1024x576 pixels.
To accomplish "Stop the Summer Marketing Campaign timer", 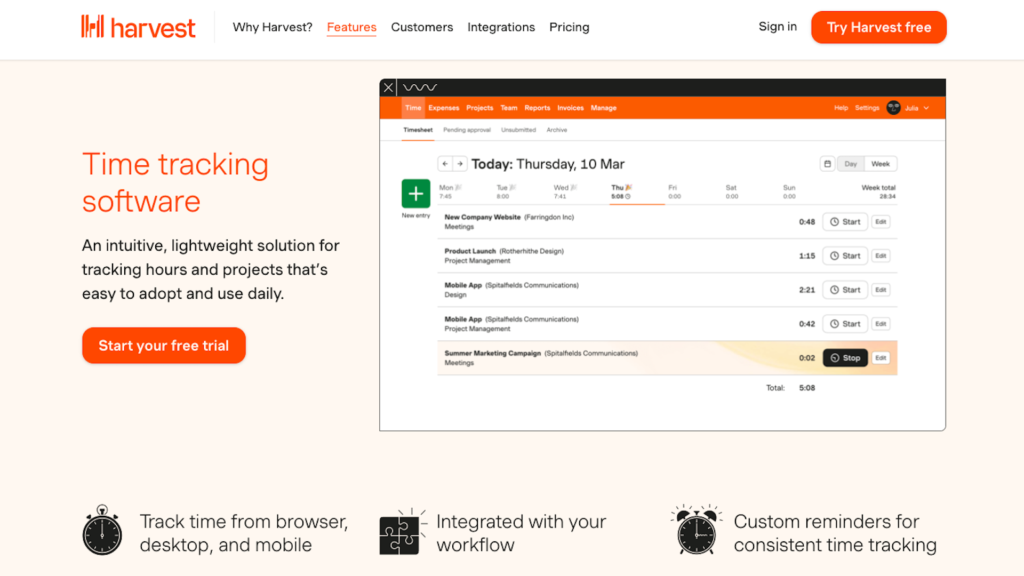I will coord(844,357).
